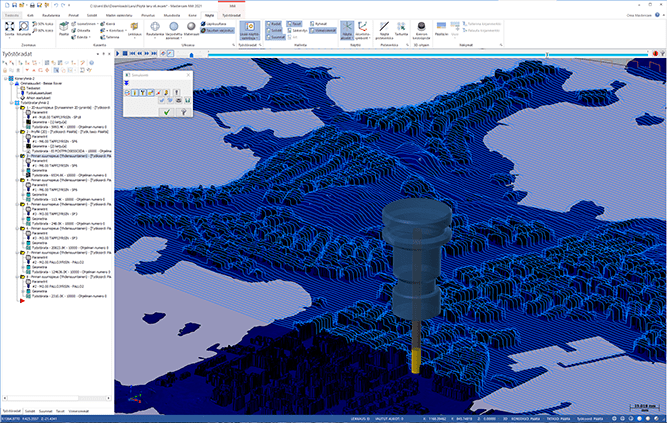Click the help icon in the toolpath manager toolbar
Screen dimensions: 667x423
click(x=91, y=63)
